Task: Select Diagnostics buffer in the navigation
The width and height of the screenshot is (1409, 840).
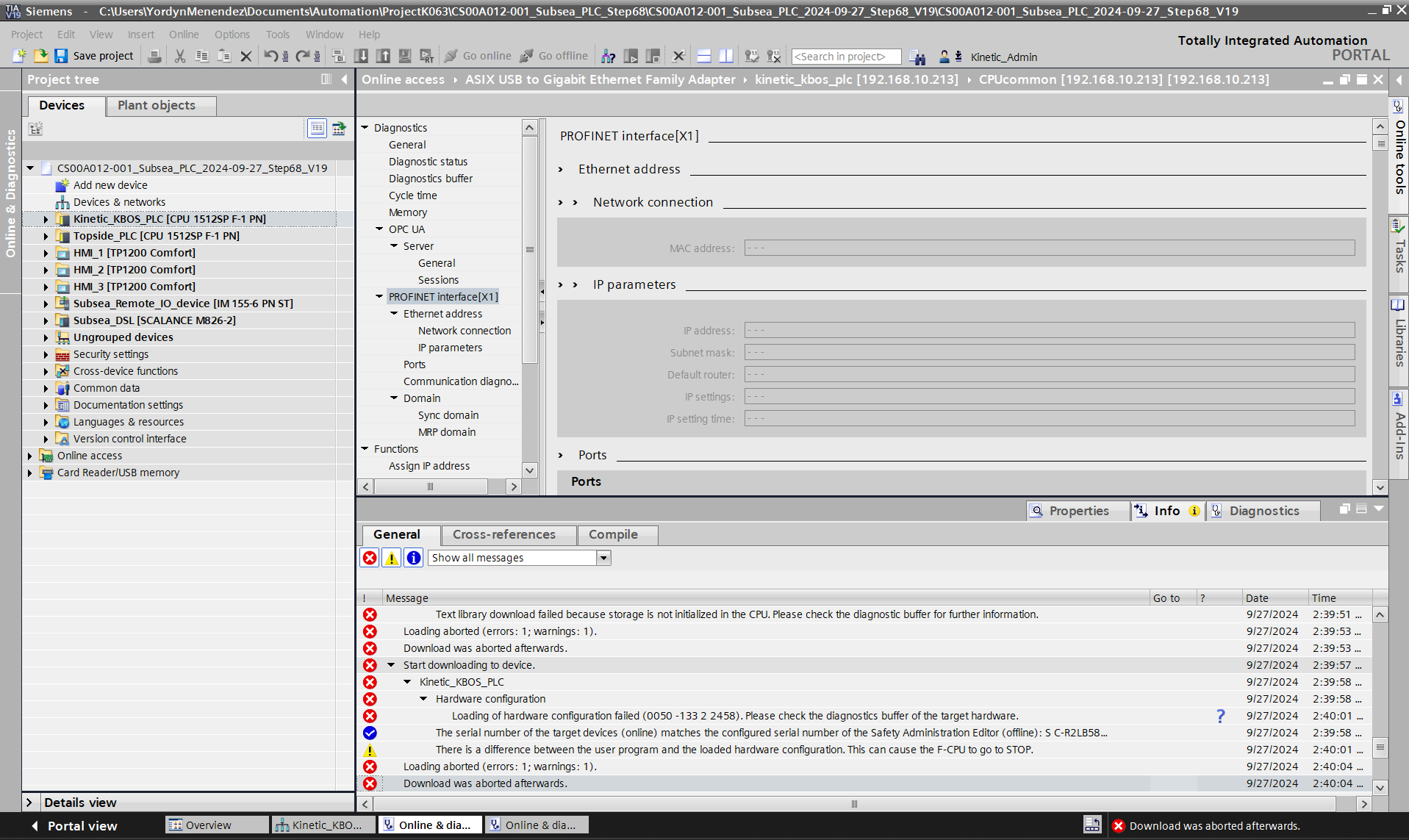Action: tap(431, 179)
